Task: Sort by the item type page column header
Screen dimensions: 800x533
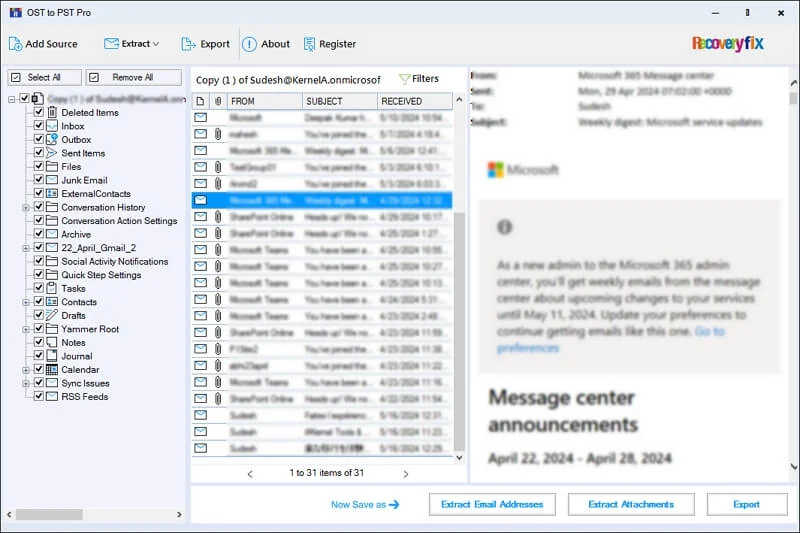Action: (201, 101)
